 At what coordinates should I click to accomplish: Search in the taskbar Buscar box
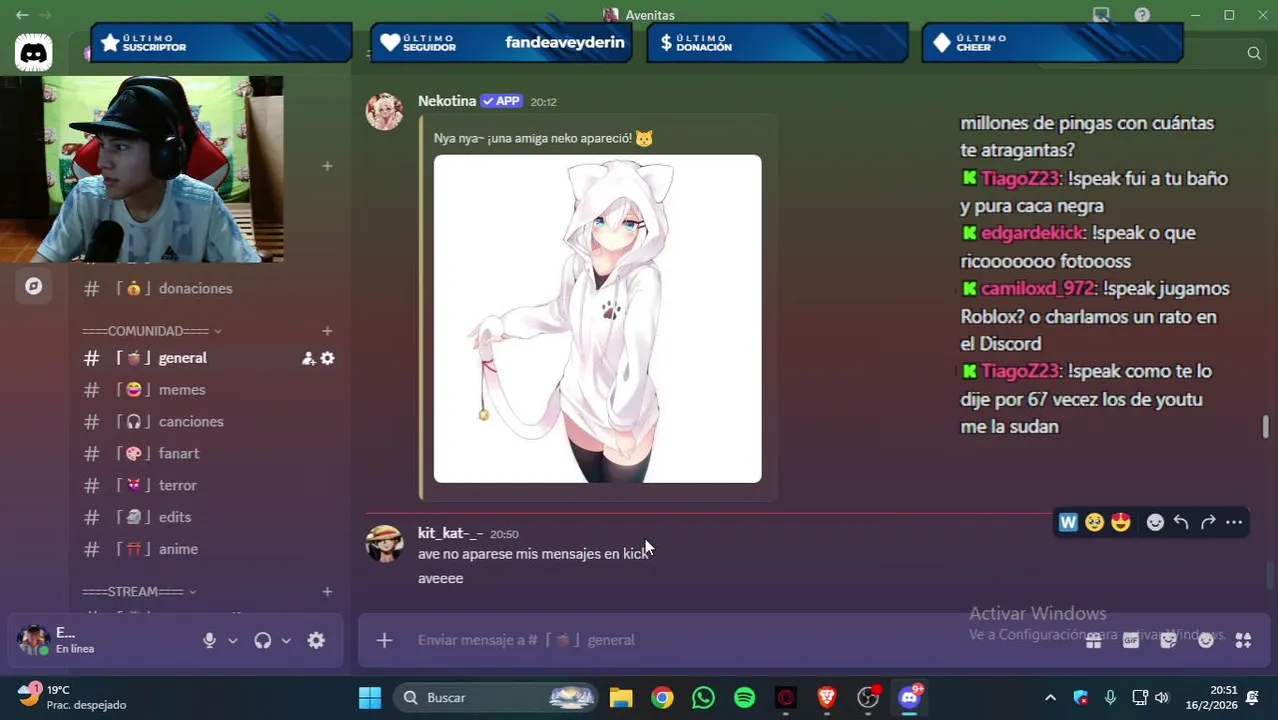tap(495, 698)
